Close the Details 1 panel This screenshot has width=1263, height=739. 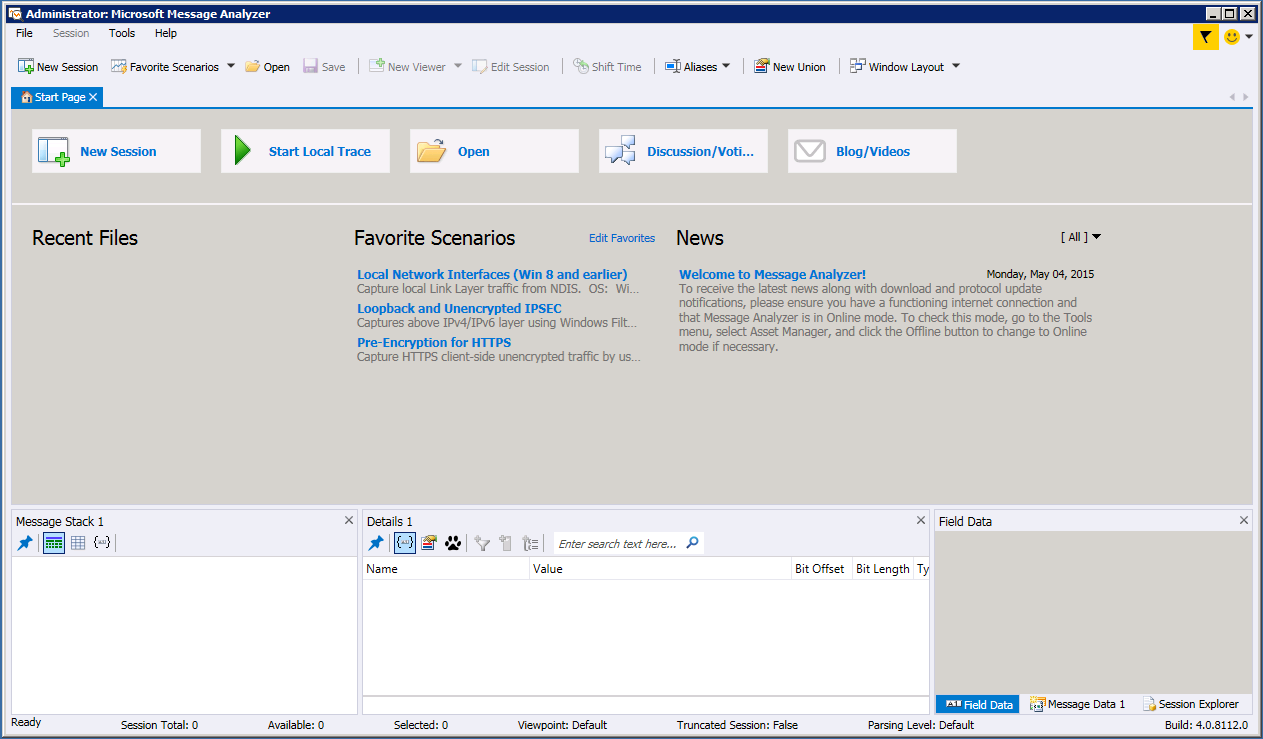click(921, 520)
